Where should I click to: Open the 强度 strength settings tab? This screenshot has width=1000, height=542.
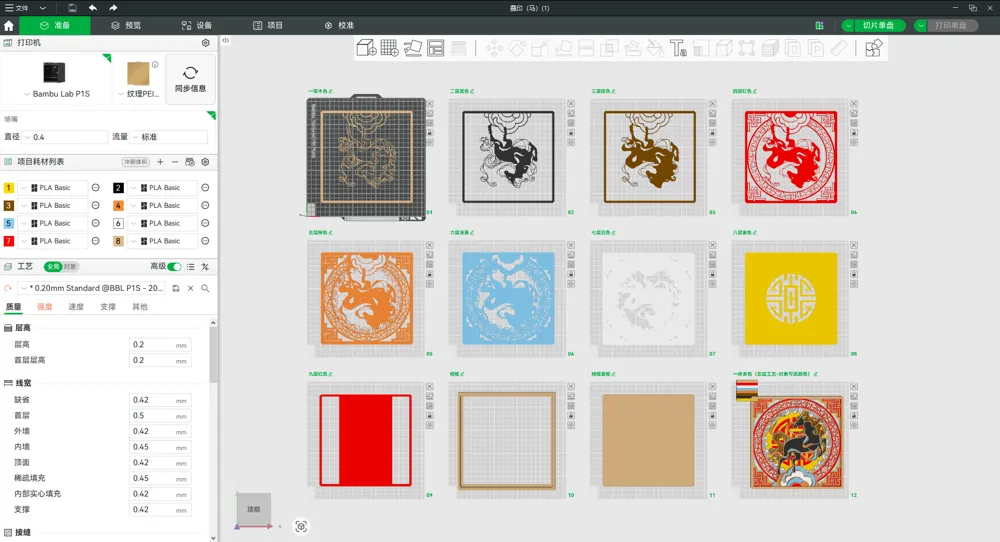click(45, 307)
